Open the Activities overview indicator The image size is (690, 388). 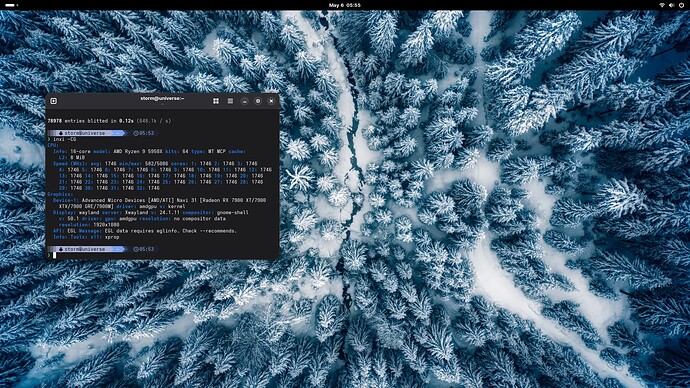(11, 5)
